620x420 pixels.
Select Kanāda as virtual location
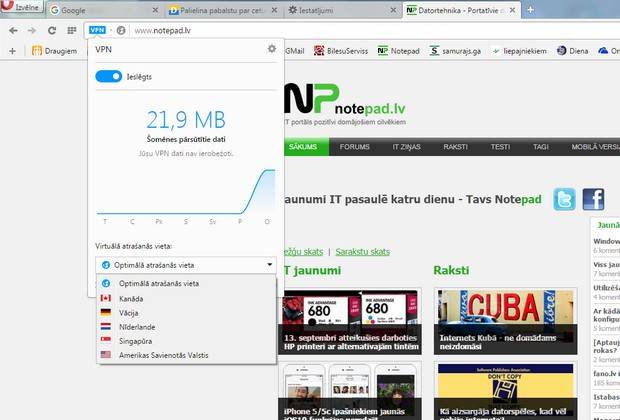186,299
